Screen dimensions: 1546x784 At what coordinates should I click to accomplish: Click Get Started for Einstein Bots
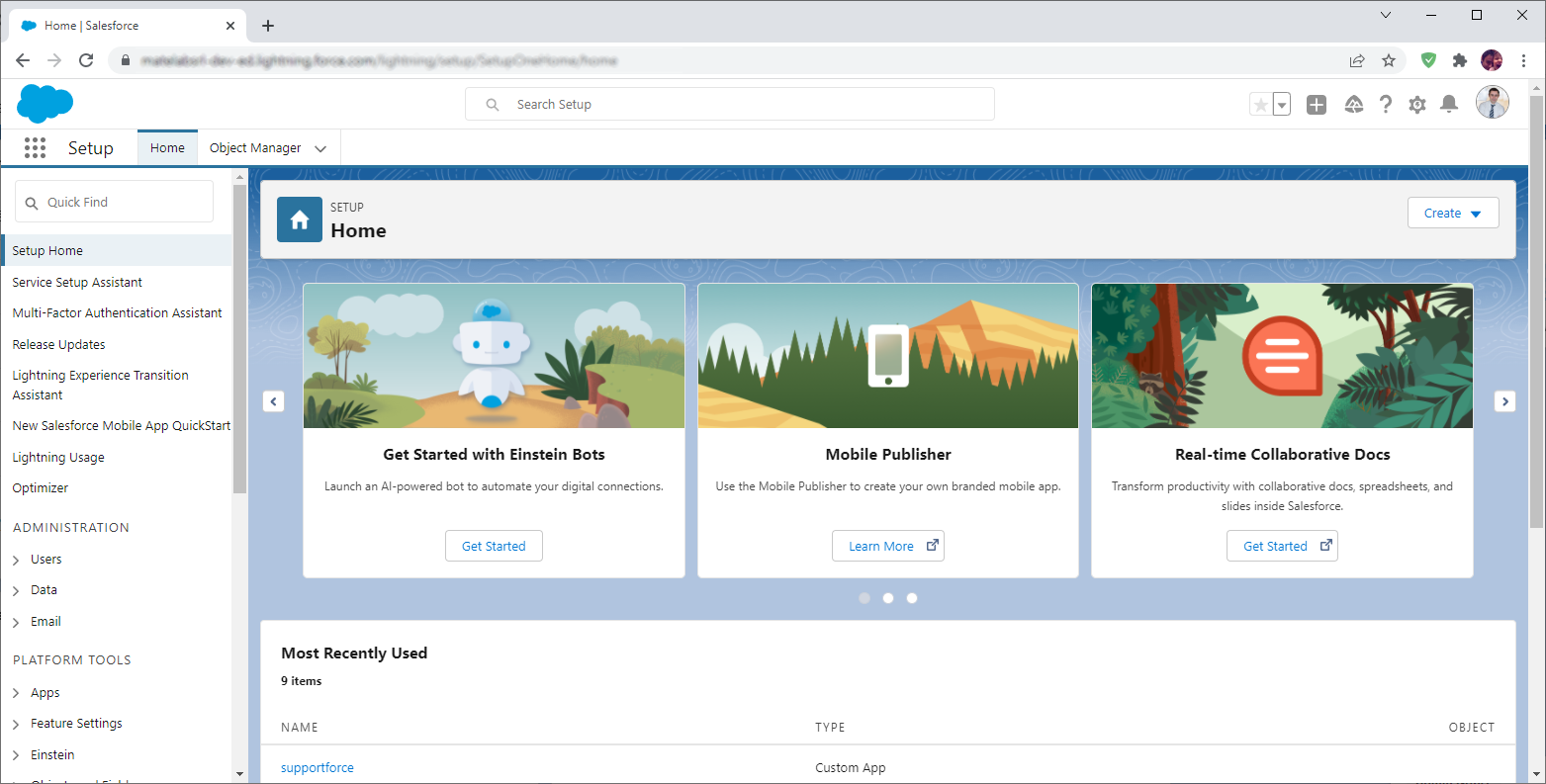494,547
